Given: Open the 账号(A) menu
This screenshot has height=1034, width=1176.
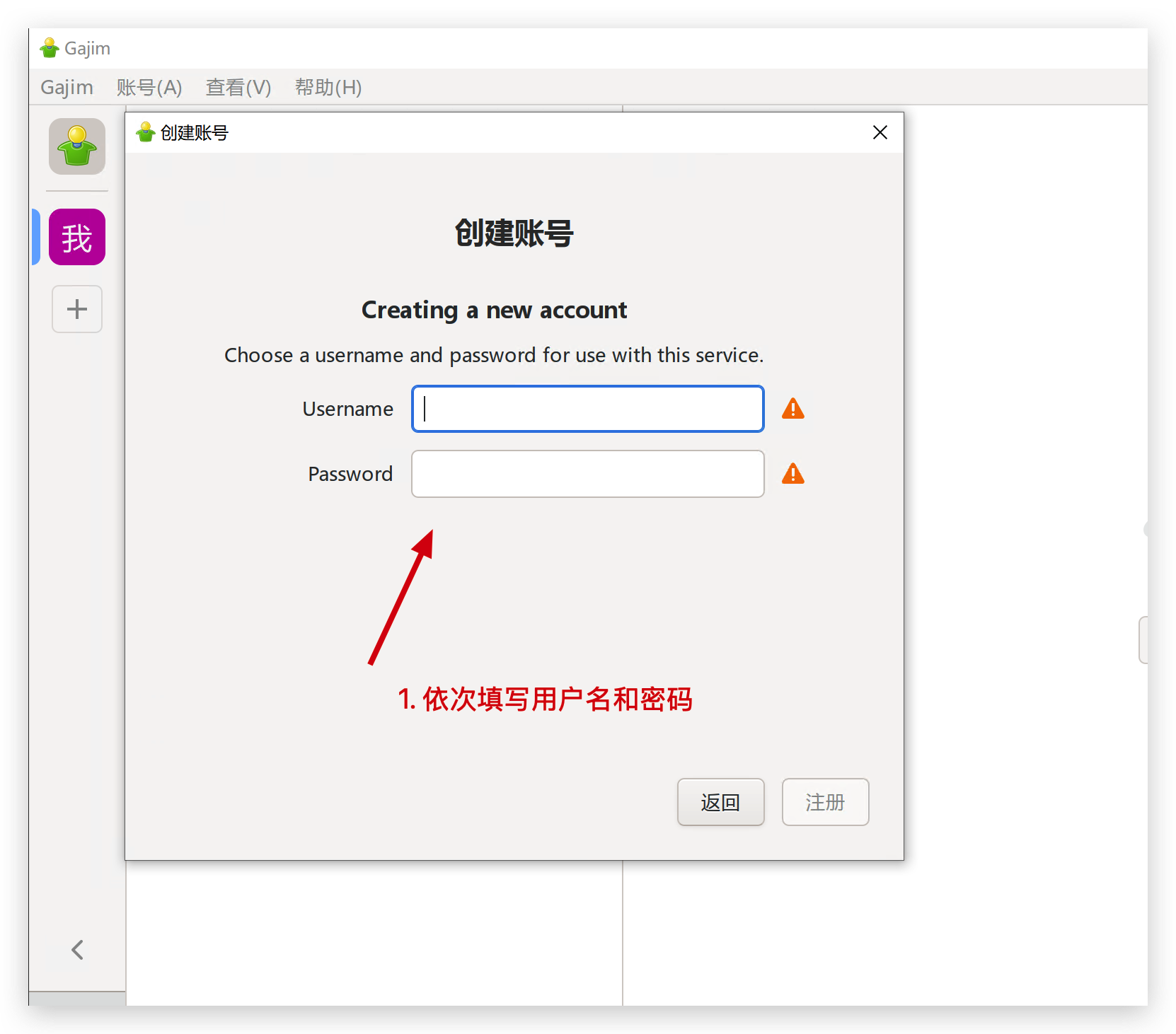Looking at the screenshot, I should click(149, 87).
